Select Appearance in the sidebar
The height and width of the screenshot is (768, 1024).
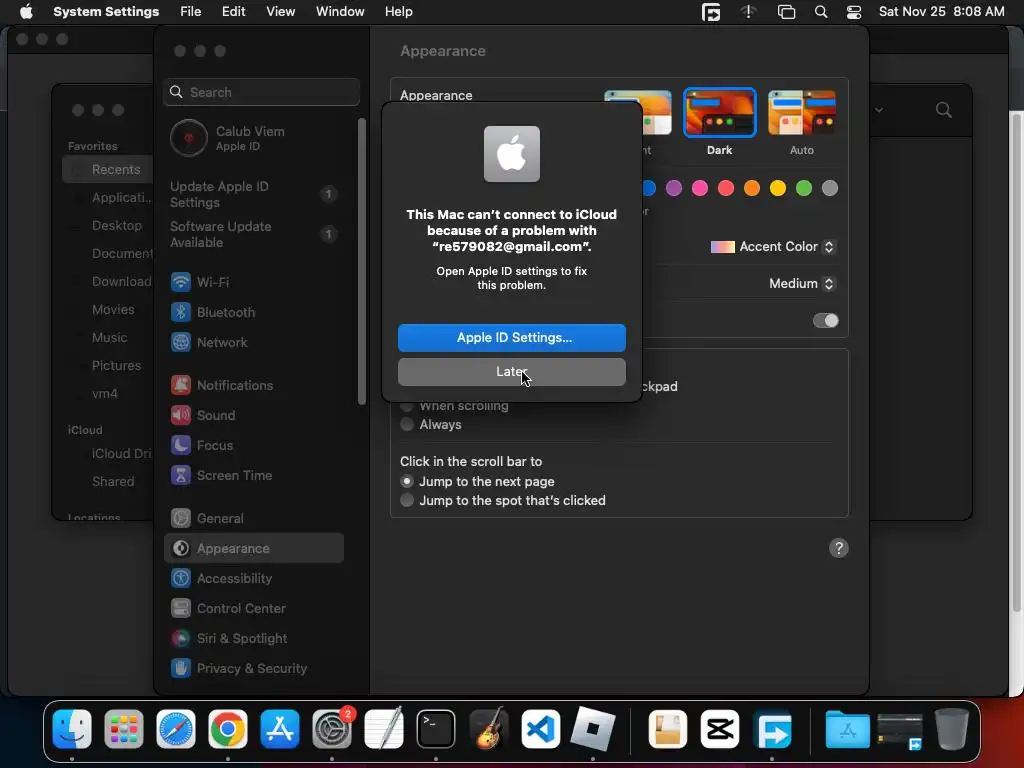253,549
